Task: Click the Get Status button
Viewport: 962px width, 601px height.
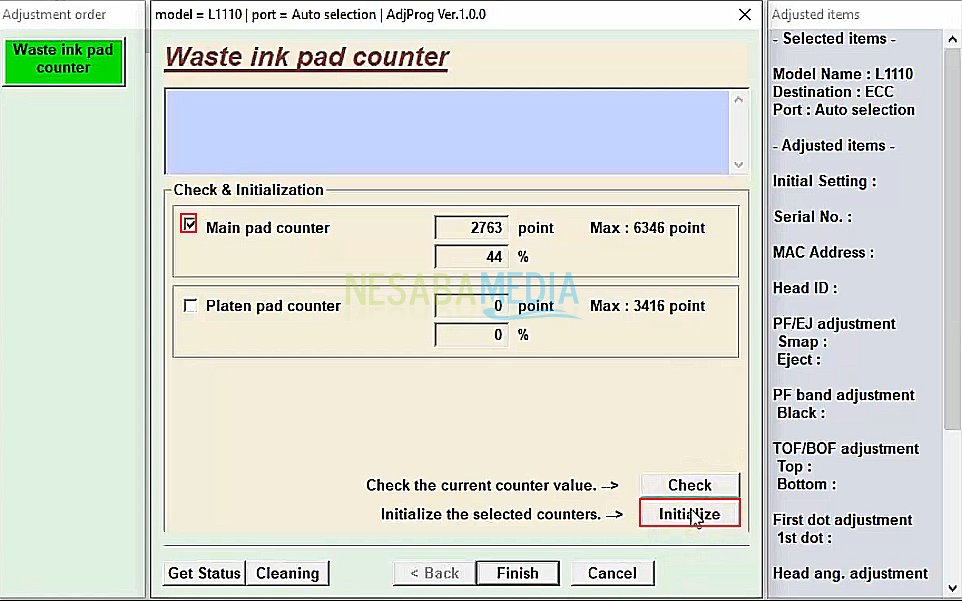Action: click(204, 573)
